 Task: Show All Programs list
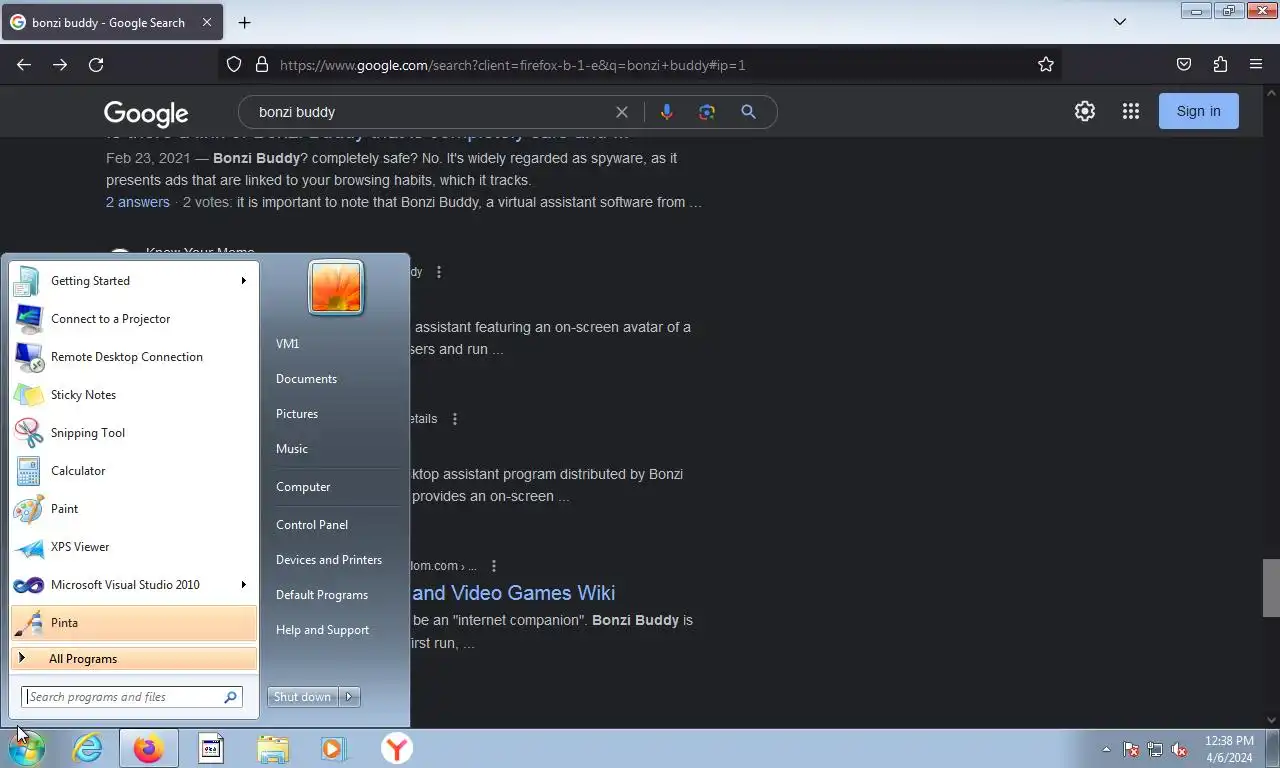click(133, 659)
